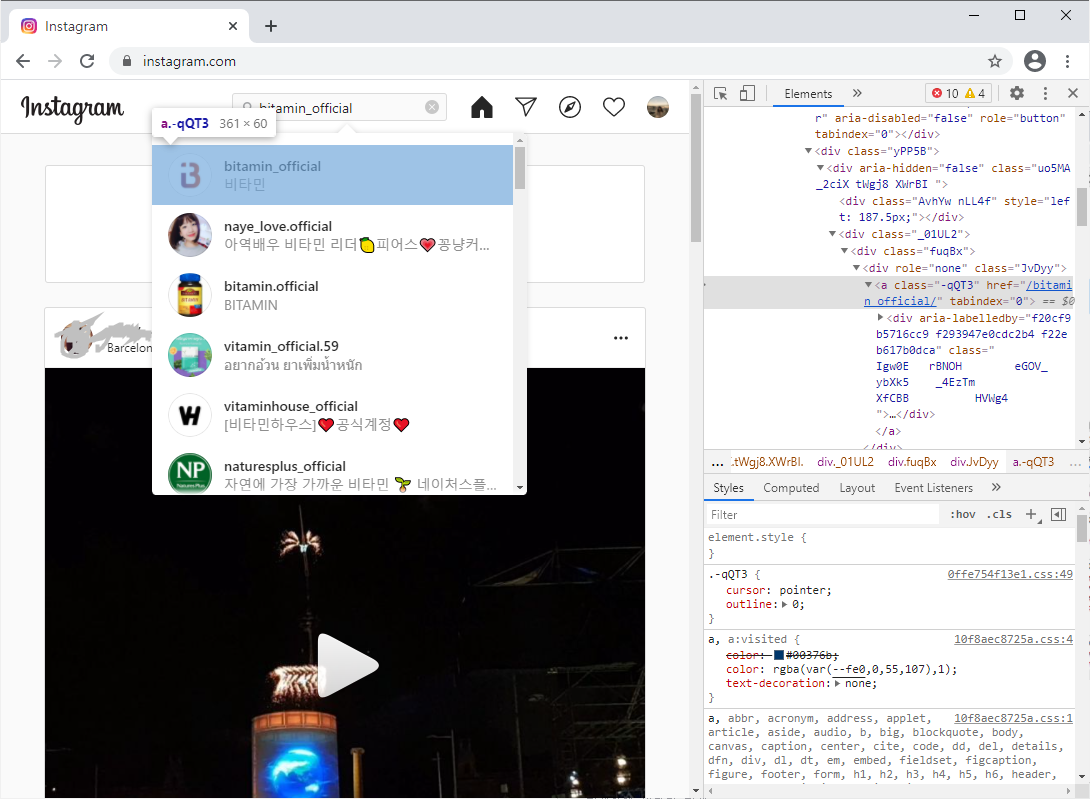Image resolution: width=1090 pixels, height=799 pixels.
Task: Select bitamin.official search result
Action: click(x=332, y=295)
